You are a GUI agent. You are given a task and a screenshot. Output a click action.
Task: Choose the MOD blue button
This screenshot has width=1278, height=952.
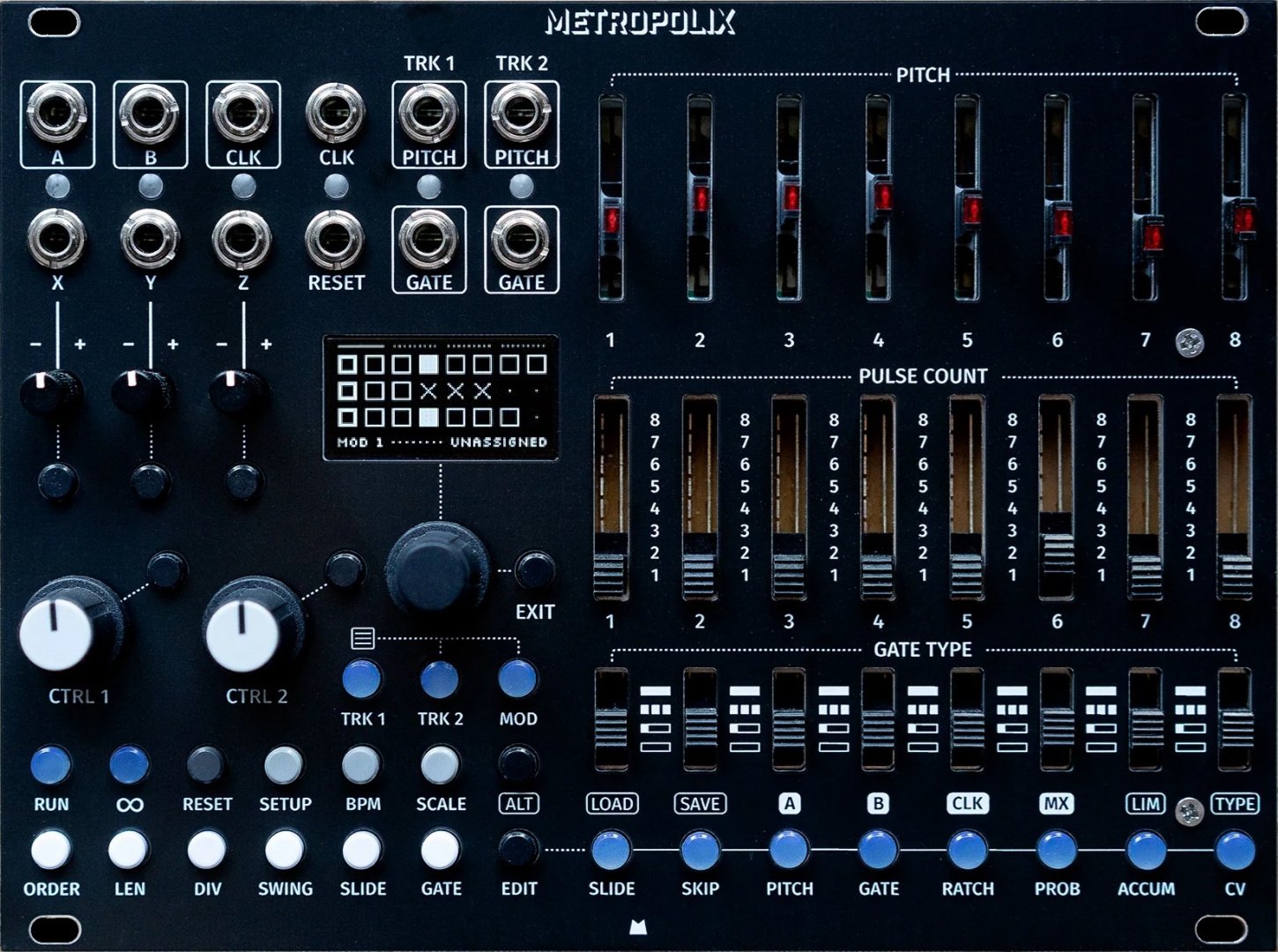pyautogui.click(x=517, y=679)
